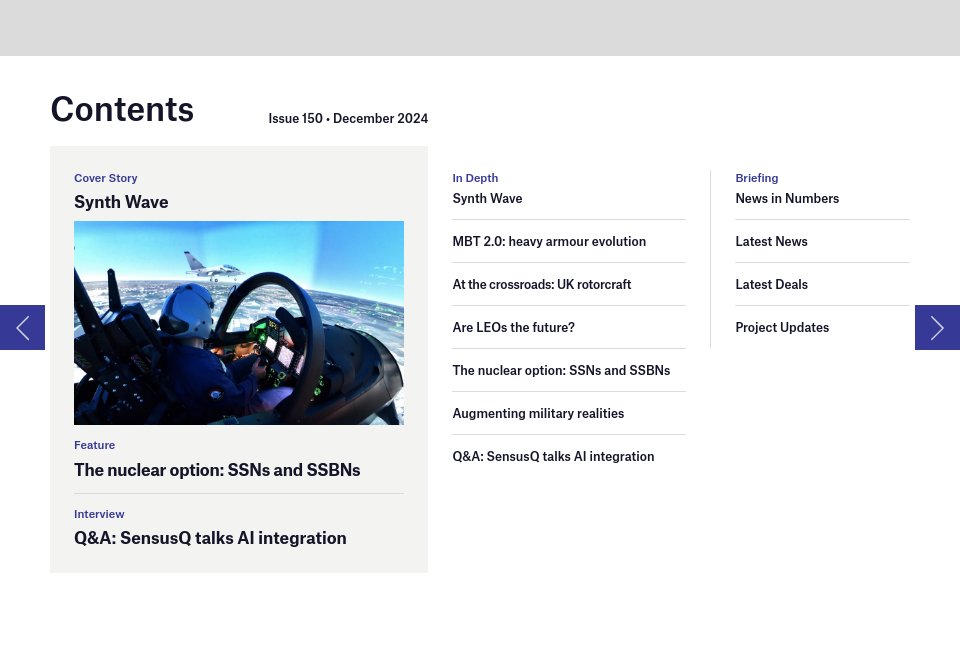
Task: Open News in Numbers briefing
Action: tap(787, 198)
